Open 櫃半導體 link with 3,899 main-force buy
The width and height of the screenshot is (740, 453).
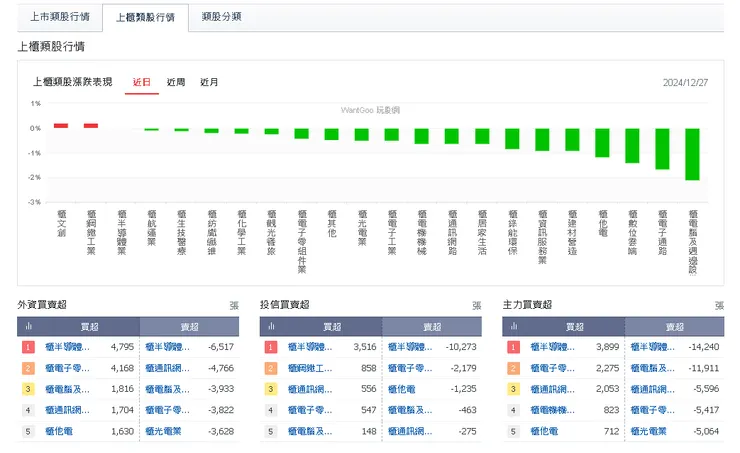tap(553, 347)
